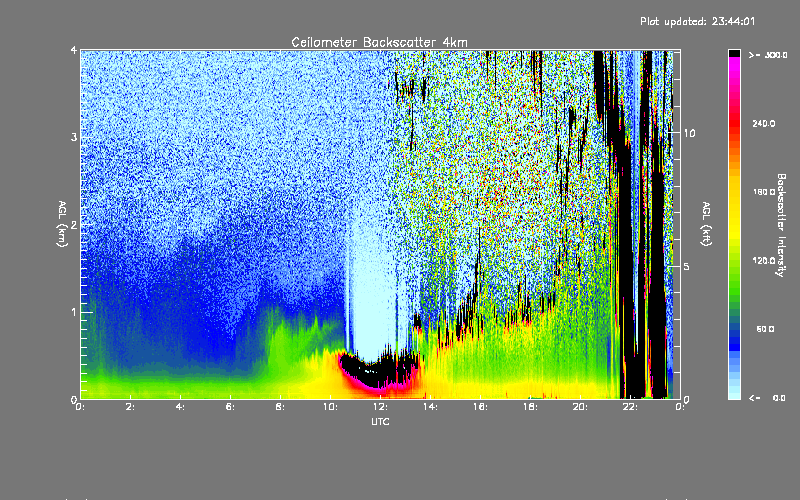
Task: Click the '60.0' colorbar value label
Action: pos(765,329)
